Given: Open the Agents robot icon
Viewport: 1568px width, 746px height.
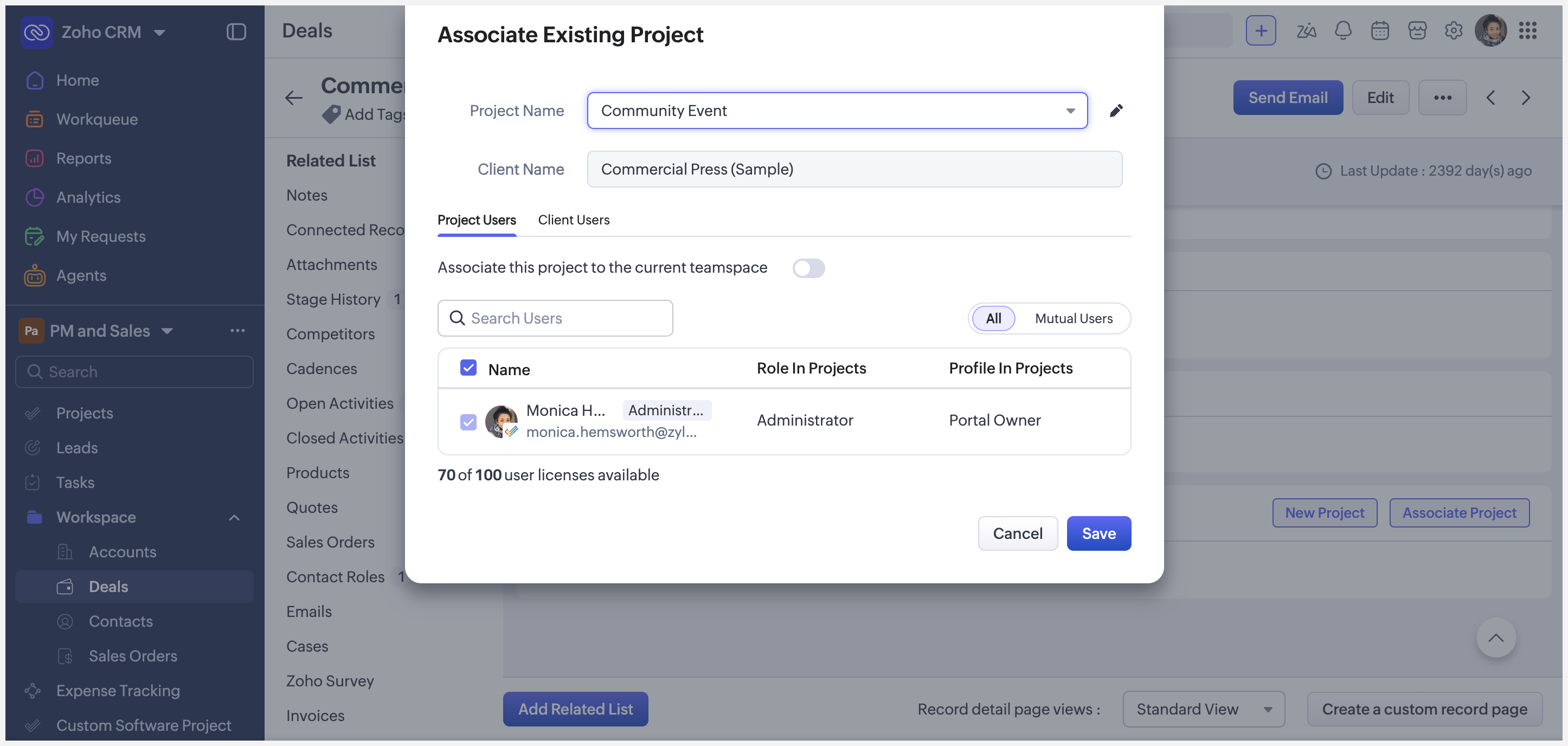Looking at the screenshot, I should [x=35, y=275].
